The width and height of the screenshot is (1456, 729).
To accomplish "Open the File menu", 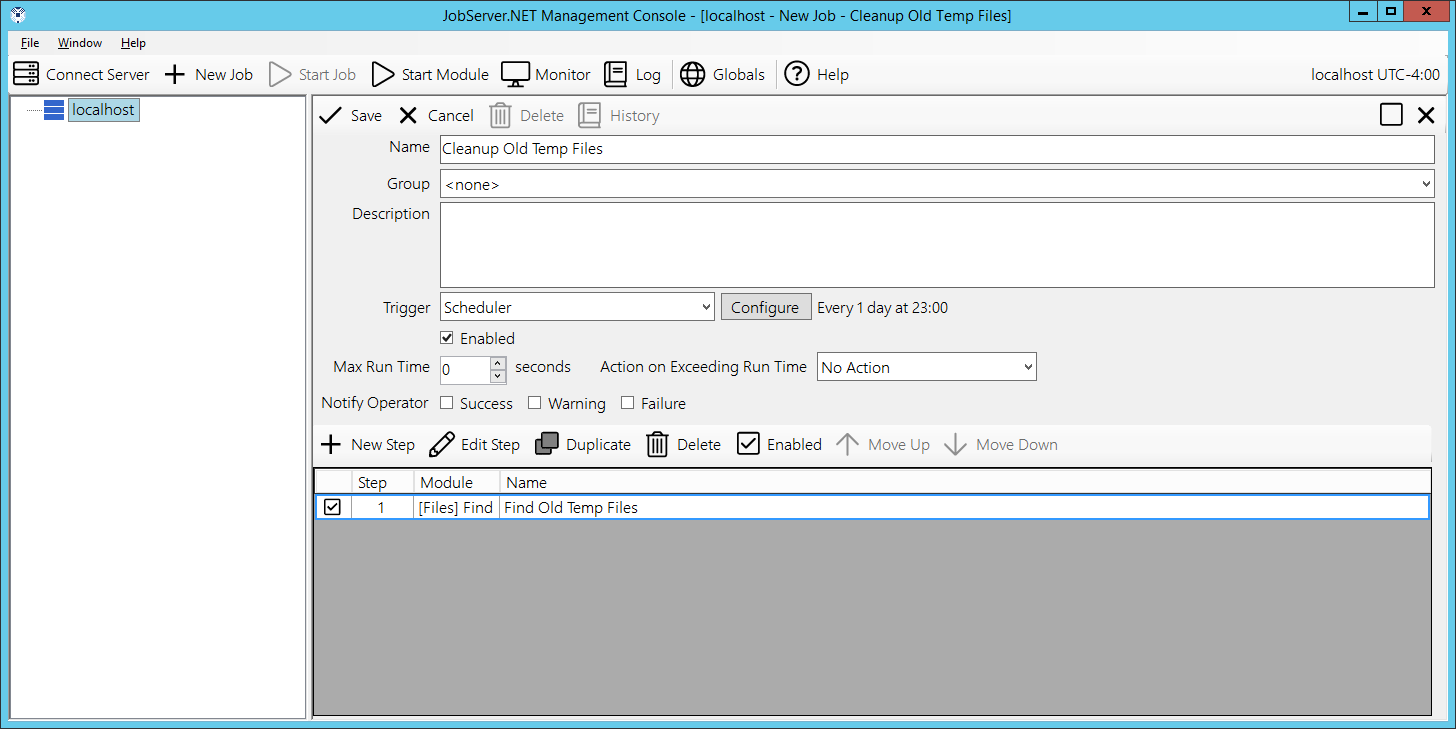I will click(x=30, y=43).
